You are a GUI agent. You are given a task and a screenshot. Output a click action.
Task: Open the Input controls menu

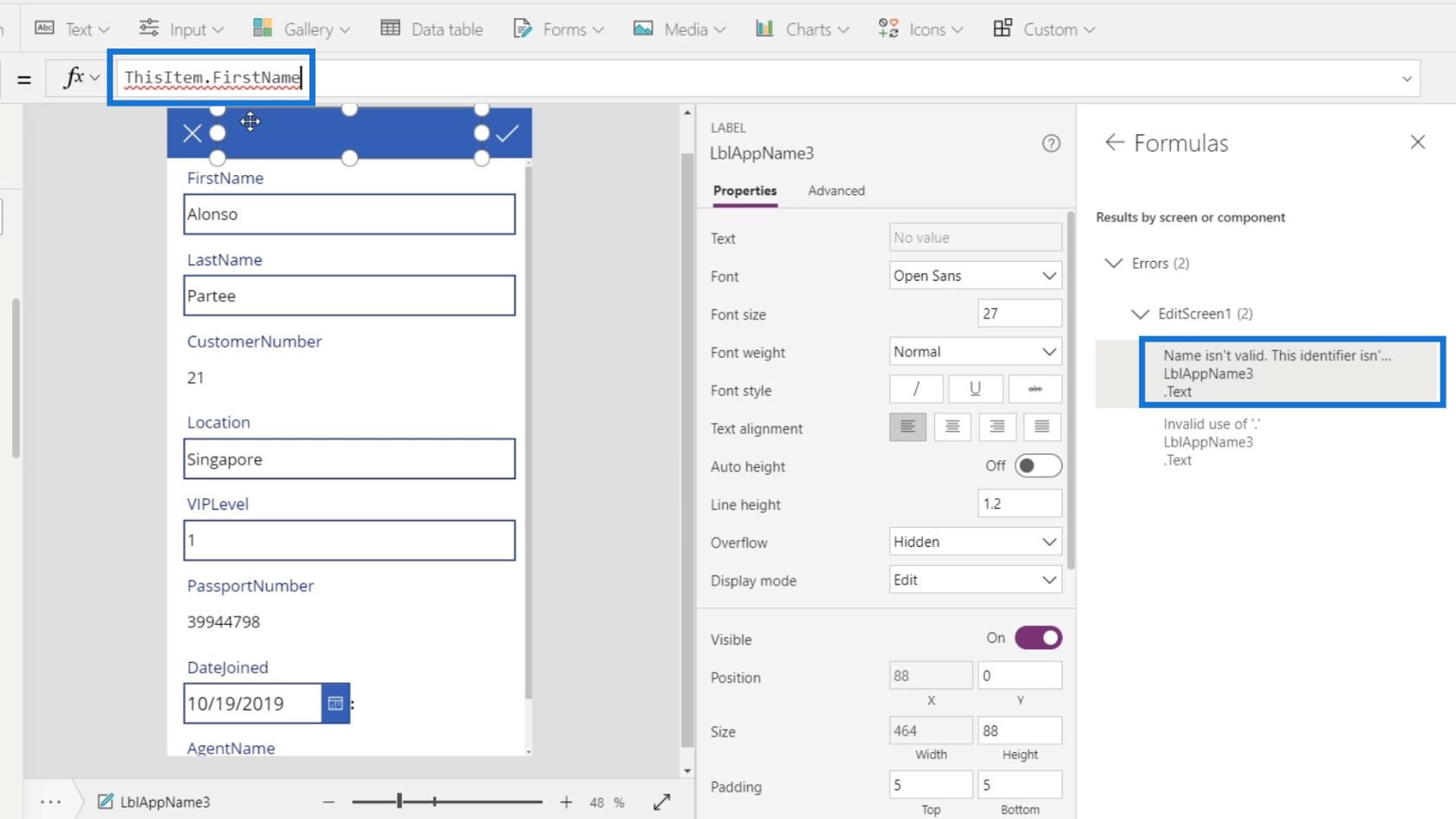tap(181, 29)
